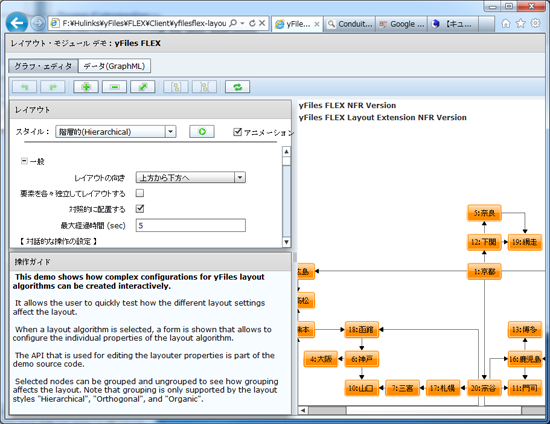The height and width of the screenshot is (424, 550).
Task: Click the zoom in plus icon
Action: point(86,87)
